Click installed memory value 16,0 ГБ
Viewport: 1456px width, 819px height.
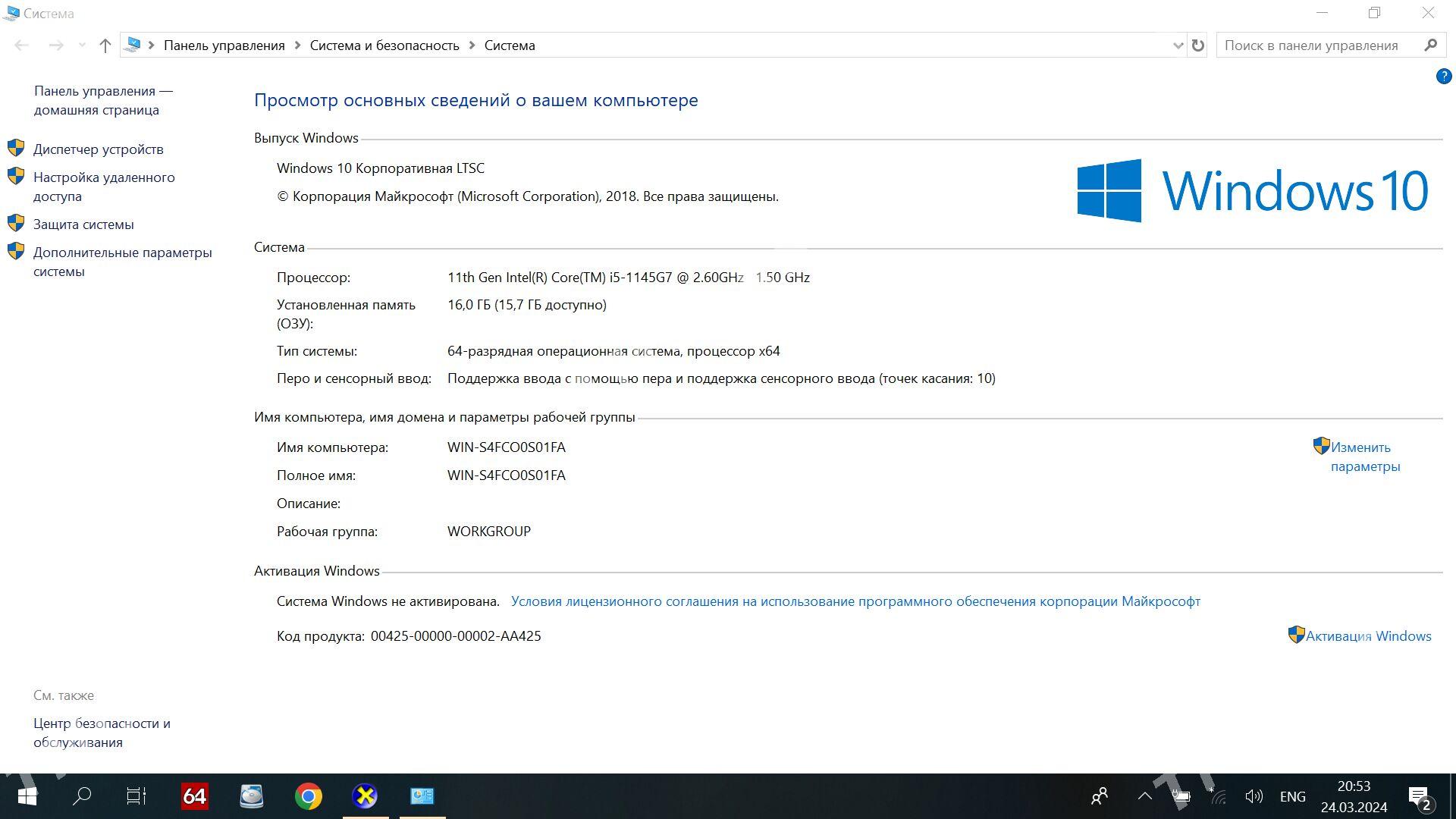coord(527,305)
